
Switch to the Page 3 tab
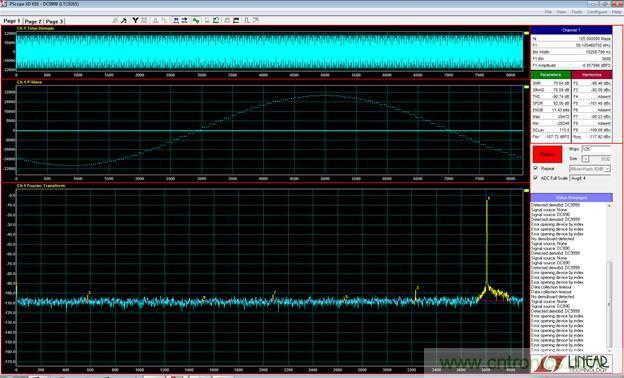pyautogui.click(x=54, y=21)
